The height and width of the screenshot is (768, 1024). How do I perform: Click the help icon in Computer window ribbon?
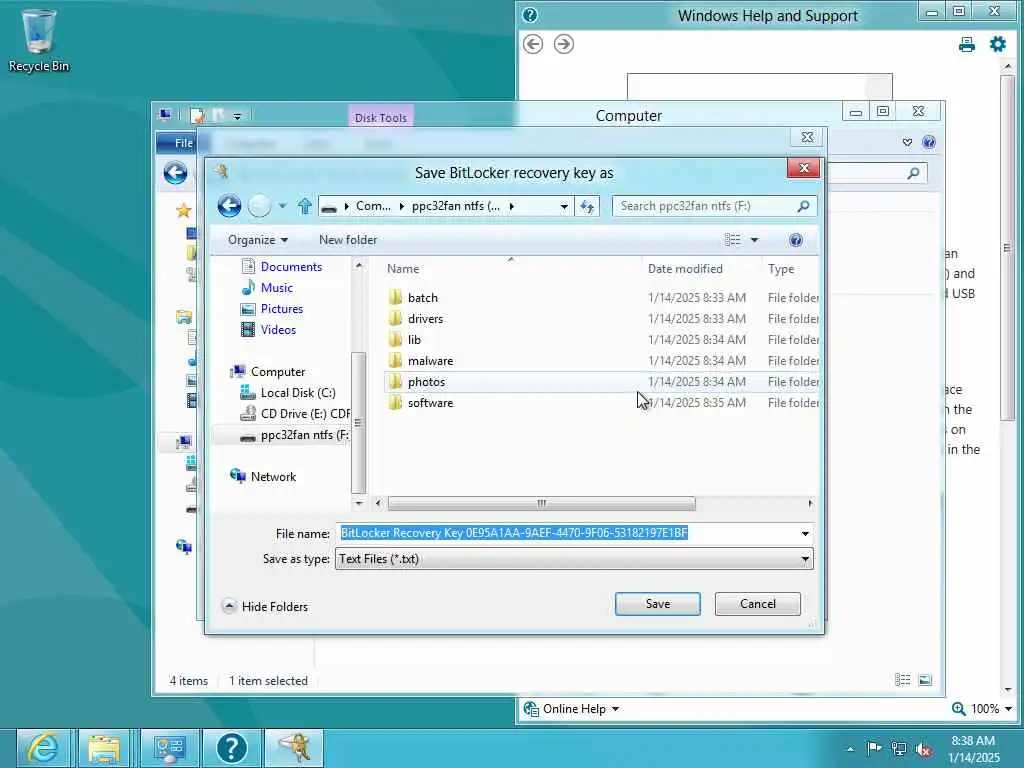(x=929, y=142)
